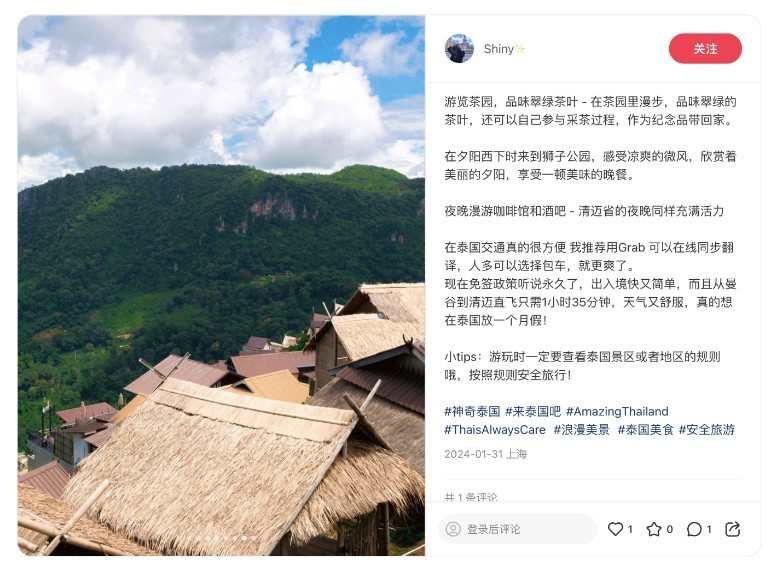Open the #浪漫美景 hashtag

pyautogui.click(x=582, y=430)
